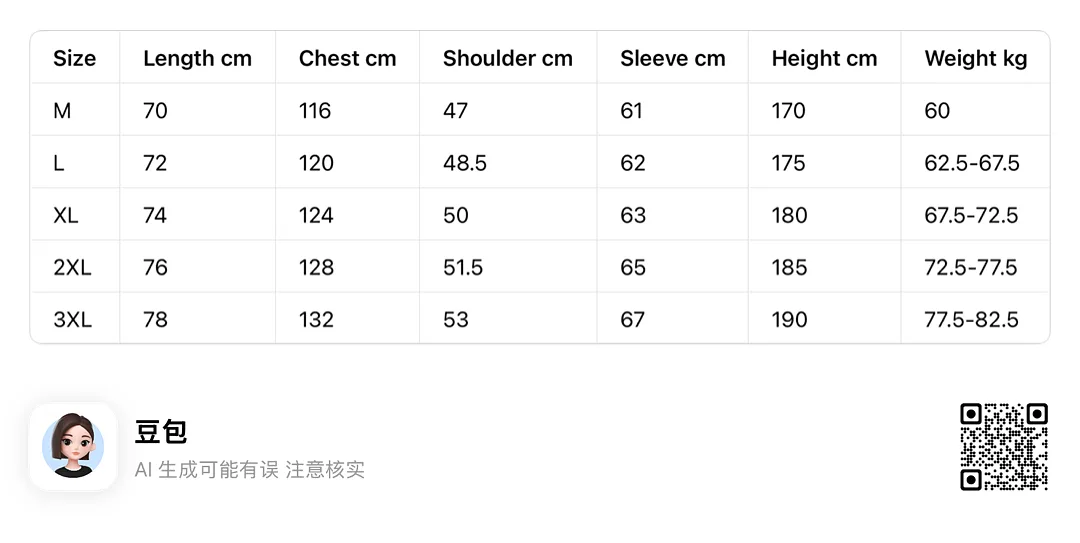The height and width of the screenshot is (543, 1080).
Task: Select the Height cm header cell
Action: (824, 59)
